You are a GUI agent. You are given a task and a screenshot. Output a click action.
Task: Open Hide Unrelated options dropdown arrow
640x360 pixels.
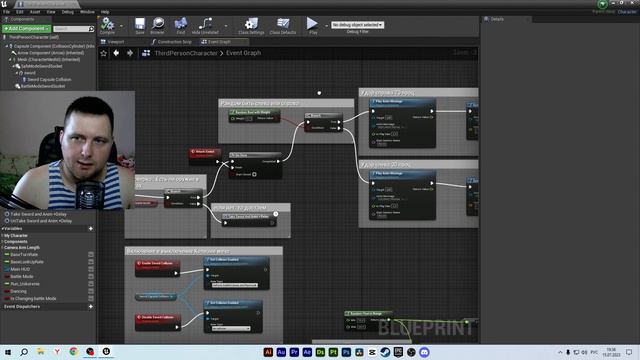(x=226, y=26)
